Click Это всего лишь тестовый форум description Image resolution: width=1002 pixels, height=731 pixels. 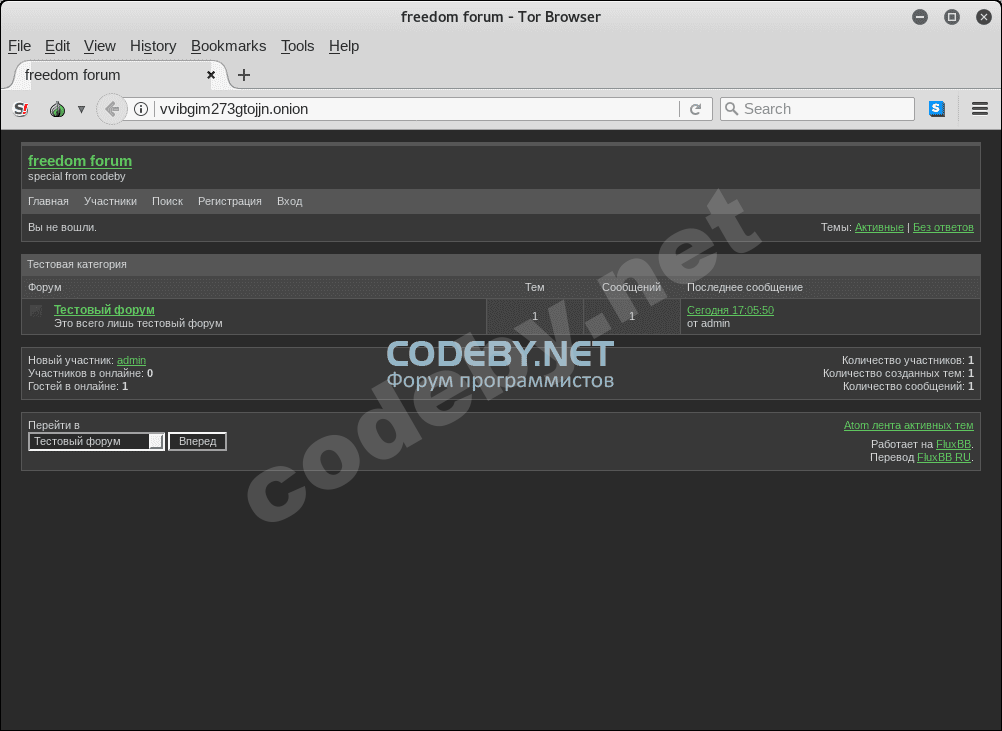(x=138, y=323)
